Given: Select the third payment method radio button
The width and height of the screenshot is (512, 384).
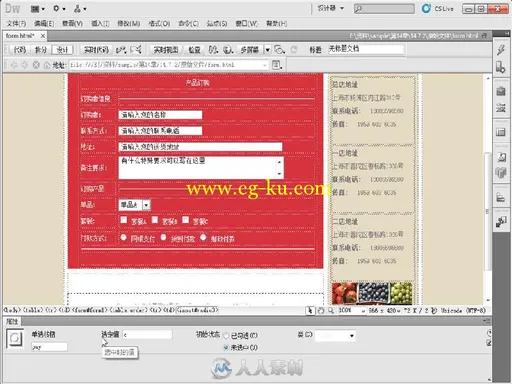Looking at the screenshot, I should pyautogui.click(x=203, y=237).
